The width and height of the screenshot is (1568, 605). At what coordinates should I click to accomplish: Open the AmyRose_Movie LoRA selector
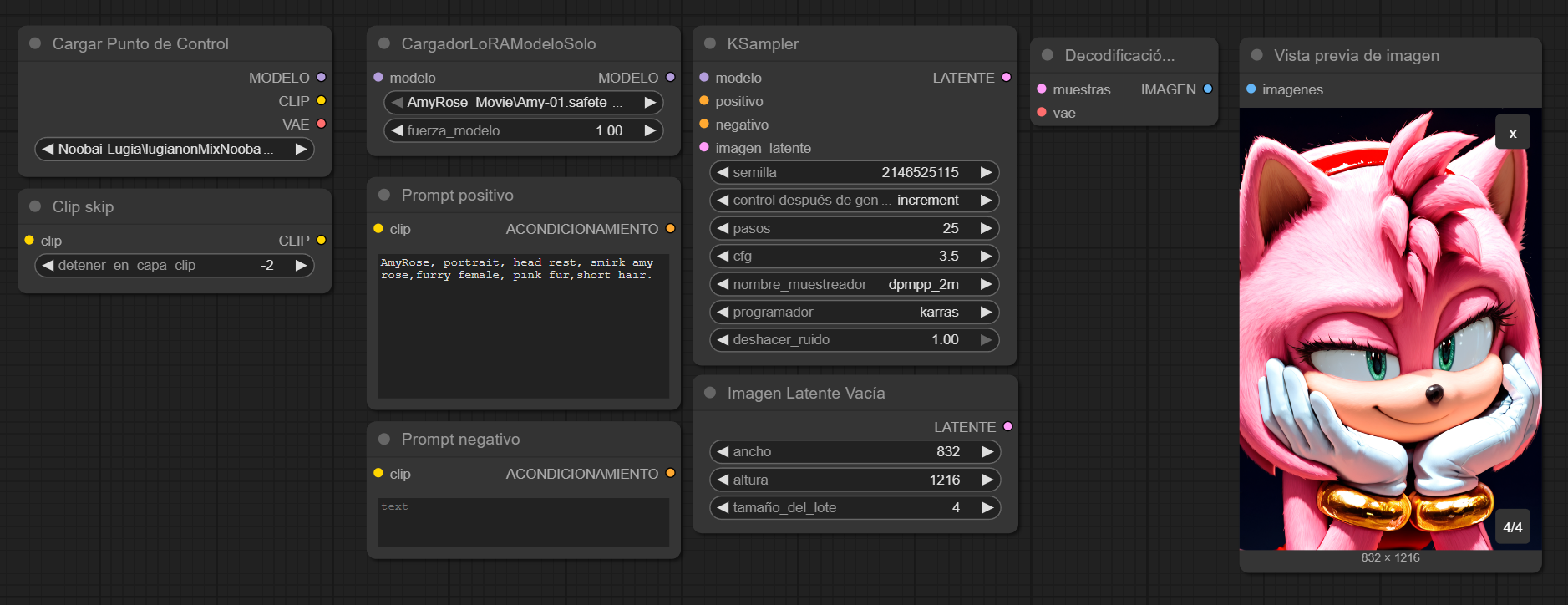(x=524, y=102)
